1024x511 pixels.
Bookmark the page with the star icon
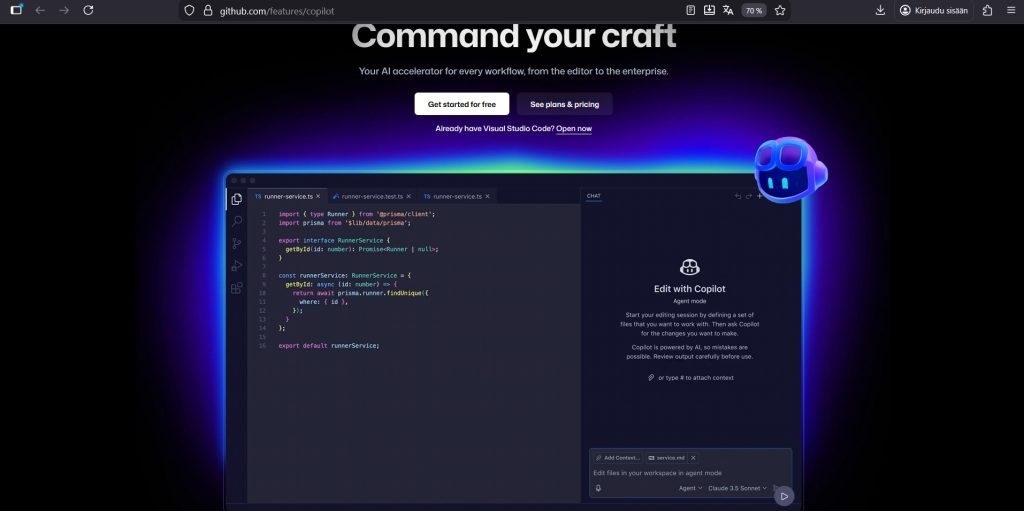tap(780, 10)
